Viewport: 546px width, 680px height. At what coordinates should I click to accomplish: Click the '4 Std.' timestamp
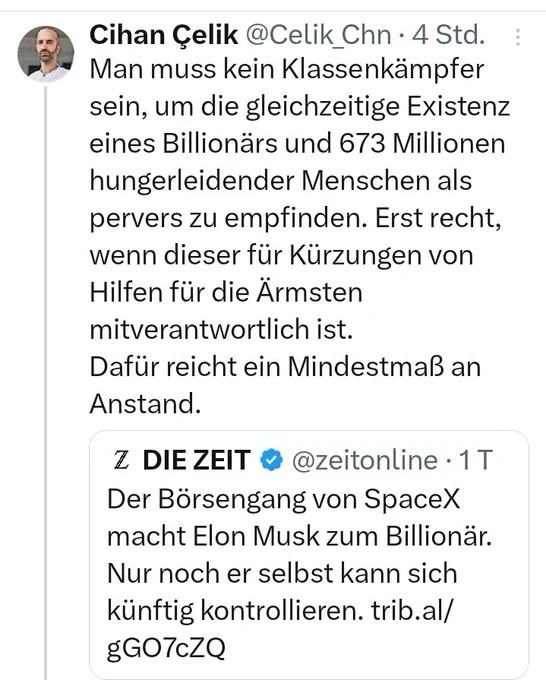tap(448, 35)
